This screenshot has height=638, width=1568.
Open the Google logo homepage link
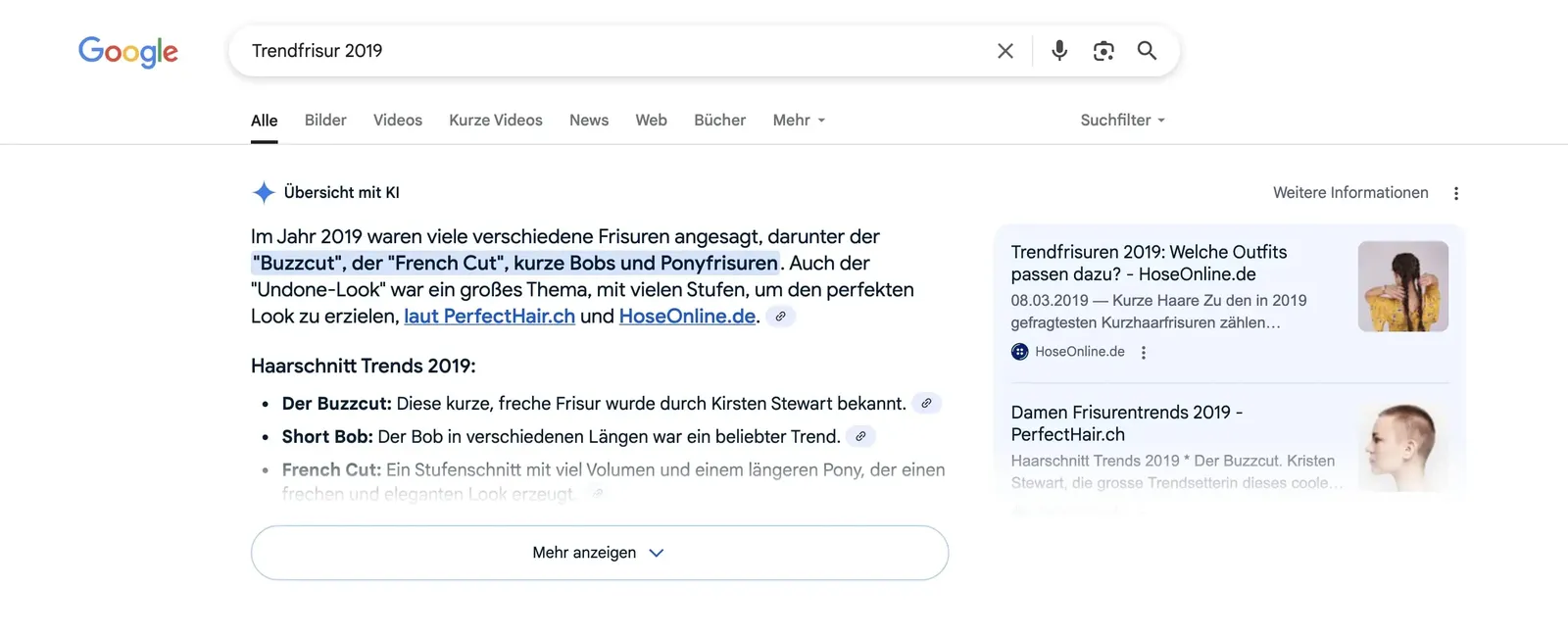[128, 51]
